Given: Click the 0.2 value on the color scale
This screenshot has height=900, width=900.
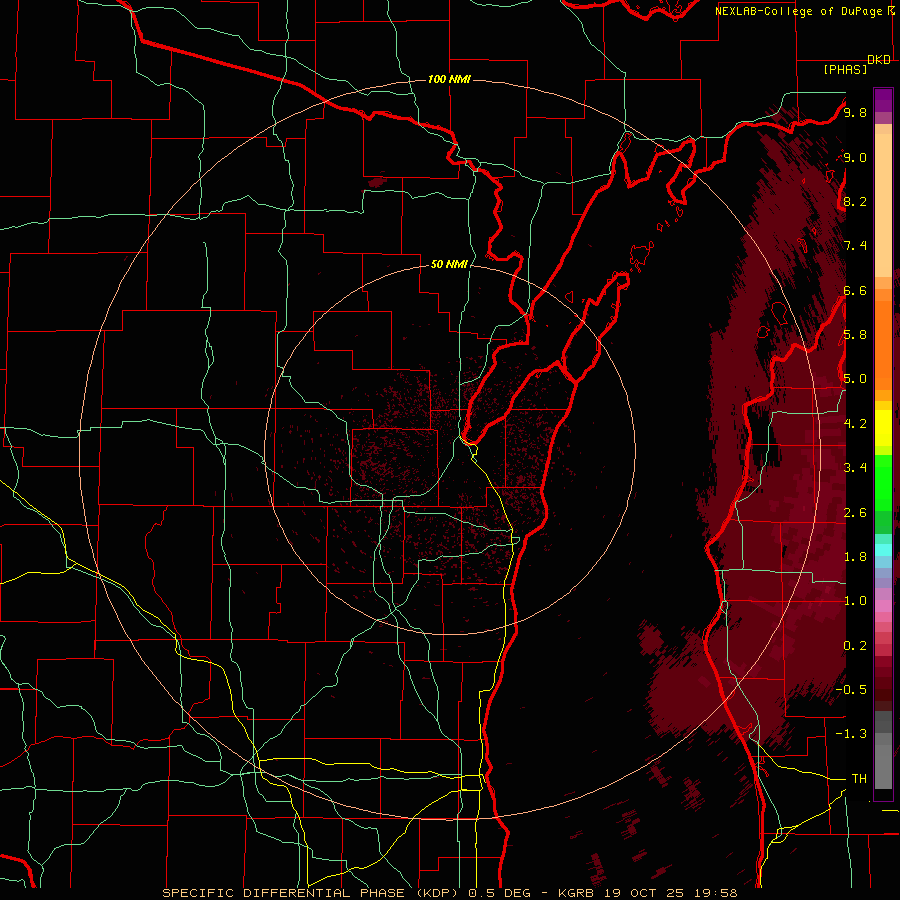Looking at the screenshot, I should 855,646.
